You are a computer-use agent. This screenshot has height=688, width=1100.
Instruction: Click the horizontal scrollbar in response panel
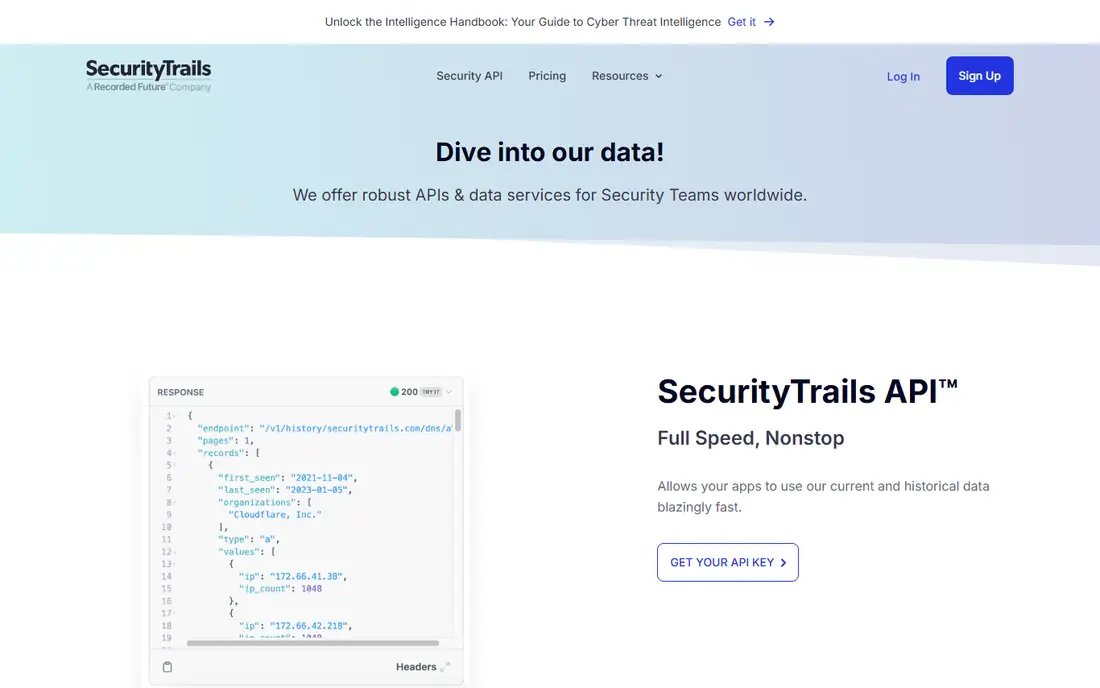click(x=313, y=642)
